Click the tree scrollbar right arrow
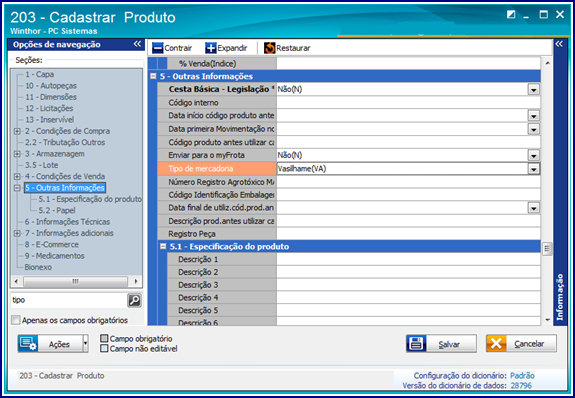Screen dimensions: 575x398 click(x=136, y=282)
